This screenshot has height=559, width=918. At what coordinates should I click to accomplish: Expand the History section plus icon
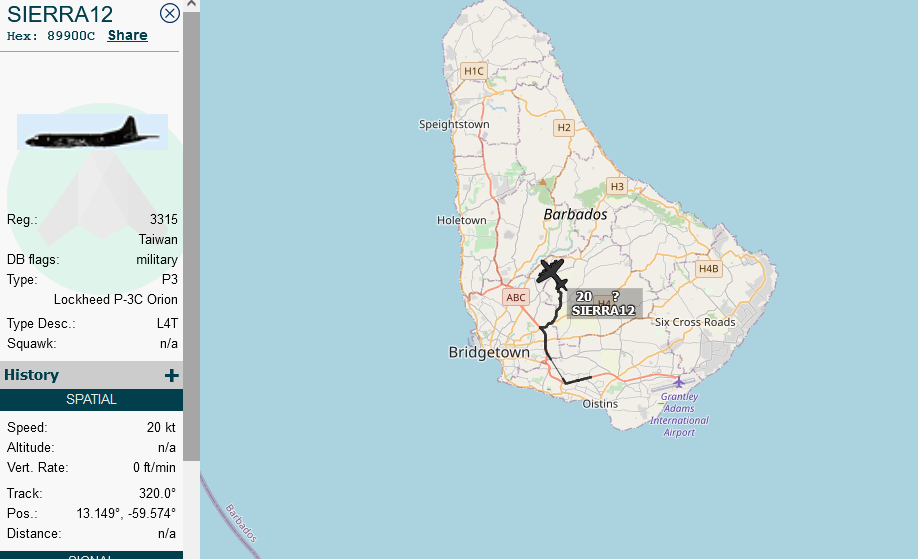pyautogui.click(x=172, y=375)
